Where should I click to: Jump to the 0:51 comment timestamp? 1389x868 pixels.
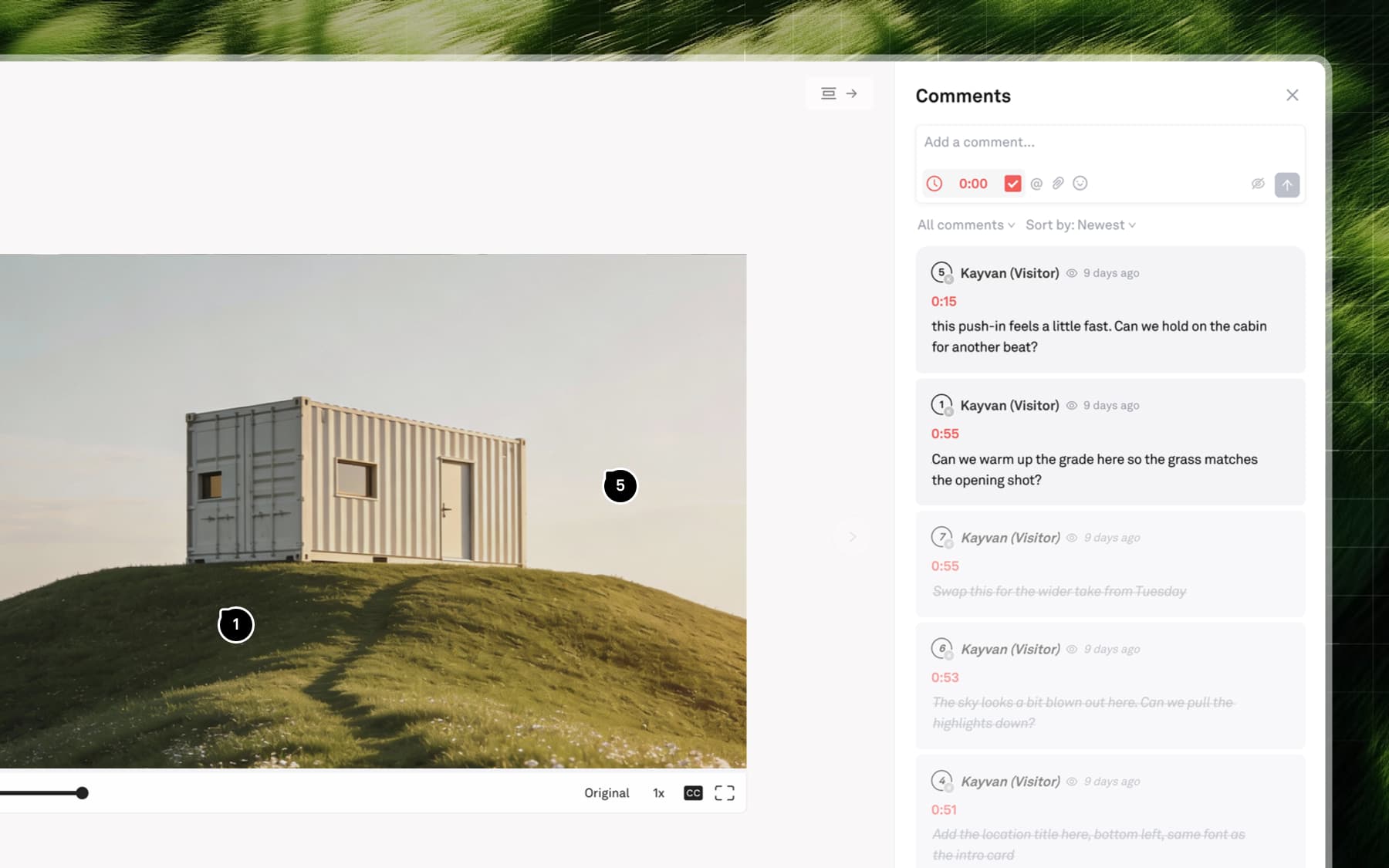tap(944, 810)
